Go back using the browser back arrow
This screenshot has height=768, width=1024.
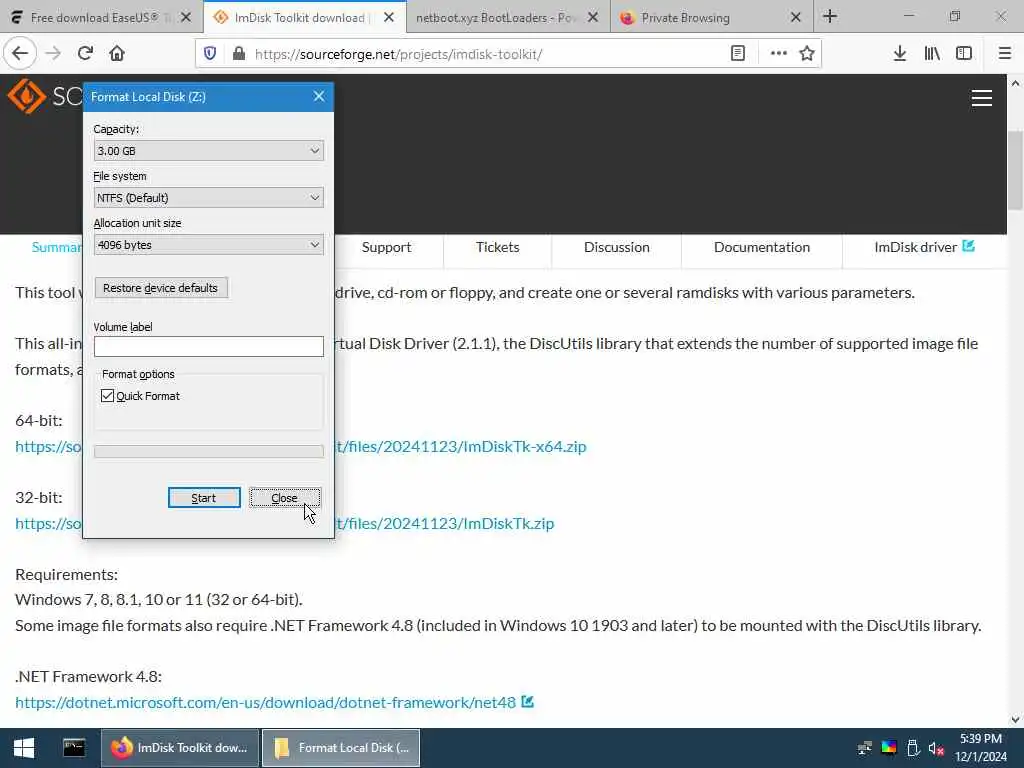20,54
